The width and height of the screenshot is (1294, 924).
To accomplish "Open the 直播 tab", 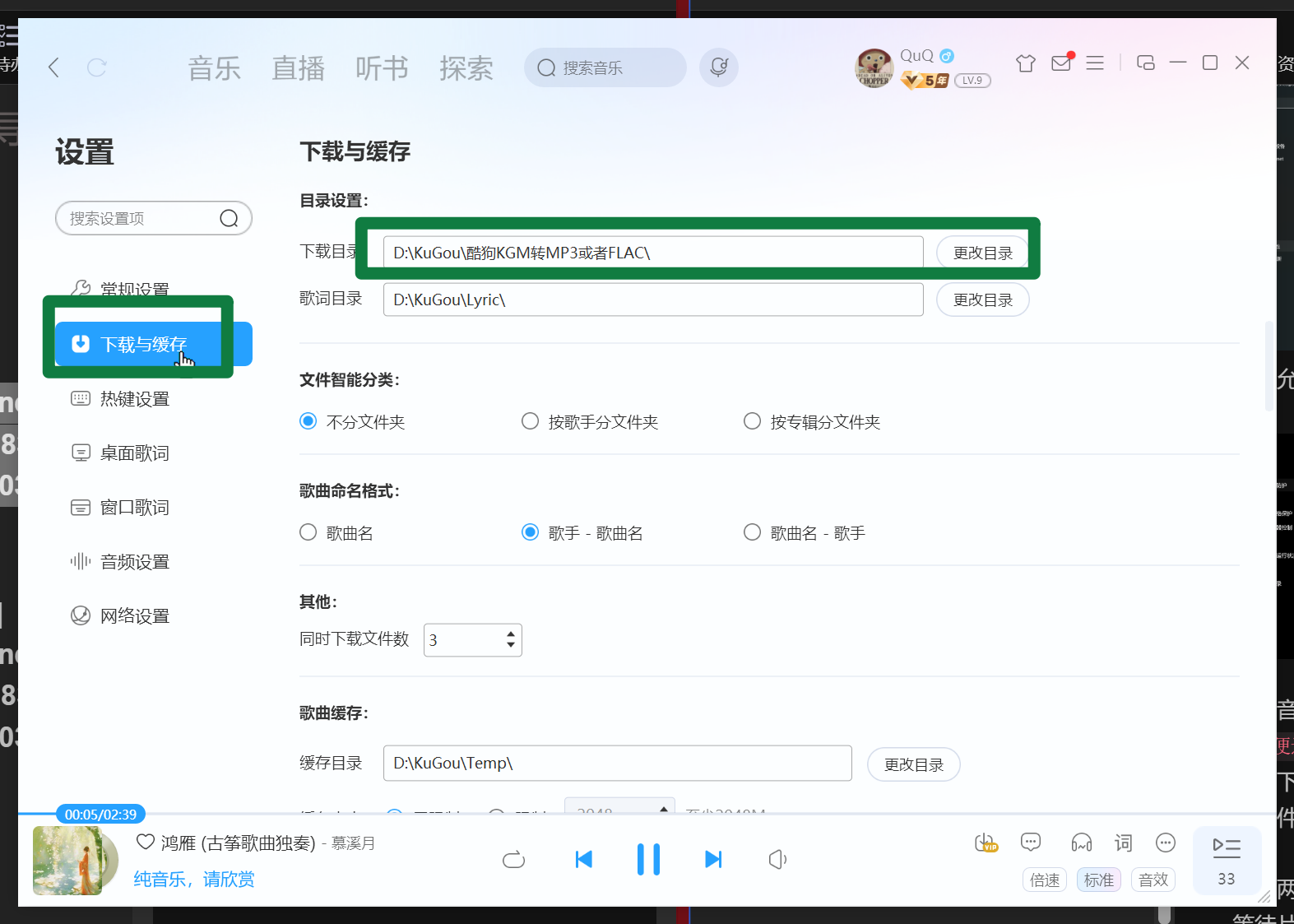I will [x=299, y=68].
